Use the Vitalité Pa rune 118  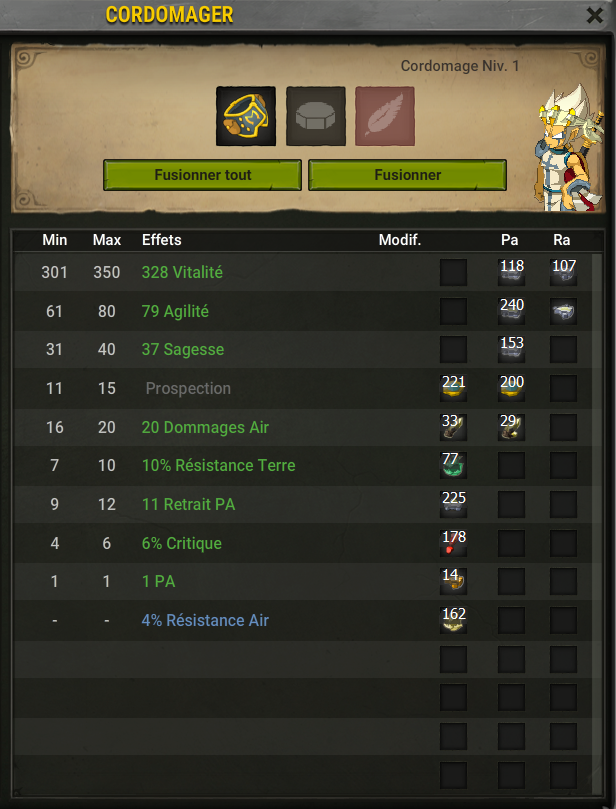click(x=511, y=272)
